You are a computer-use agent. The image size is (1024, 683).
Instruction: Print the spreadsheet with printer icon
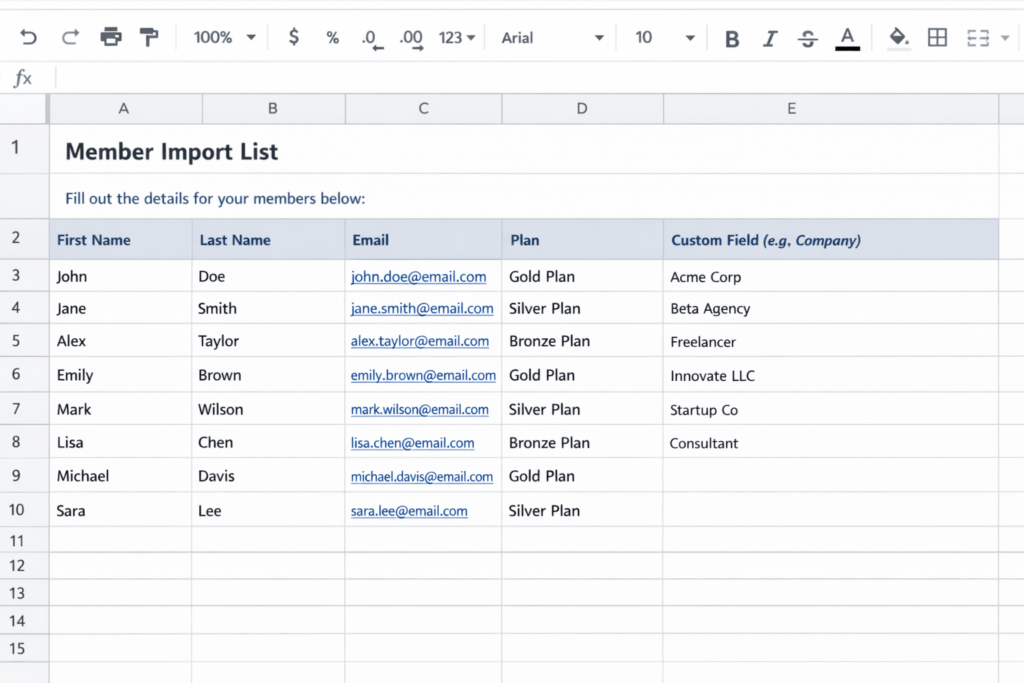click(x=110, y=37)
